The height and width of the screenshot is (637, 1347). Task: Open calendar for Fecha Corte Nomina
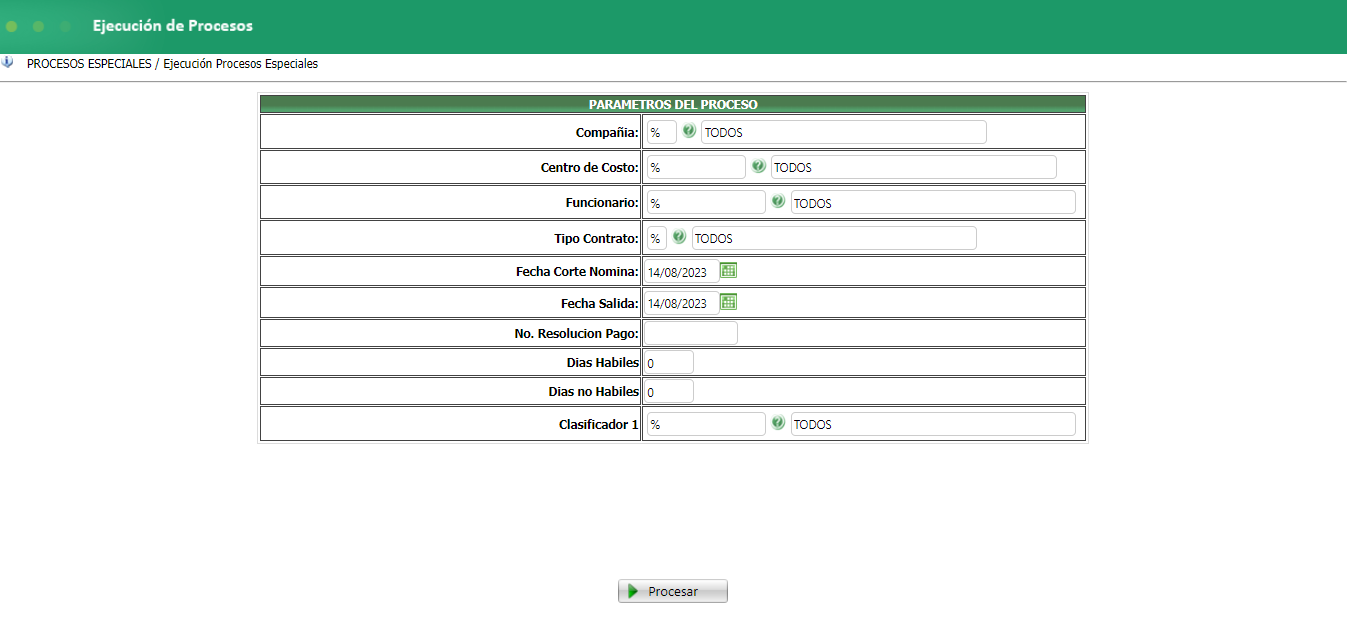pyautogui.click(x=729, y=270)
